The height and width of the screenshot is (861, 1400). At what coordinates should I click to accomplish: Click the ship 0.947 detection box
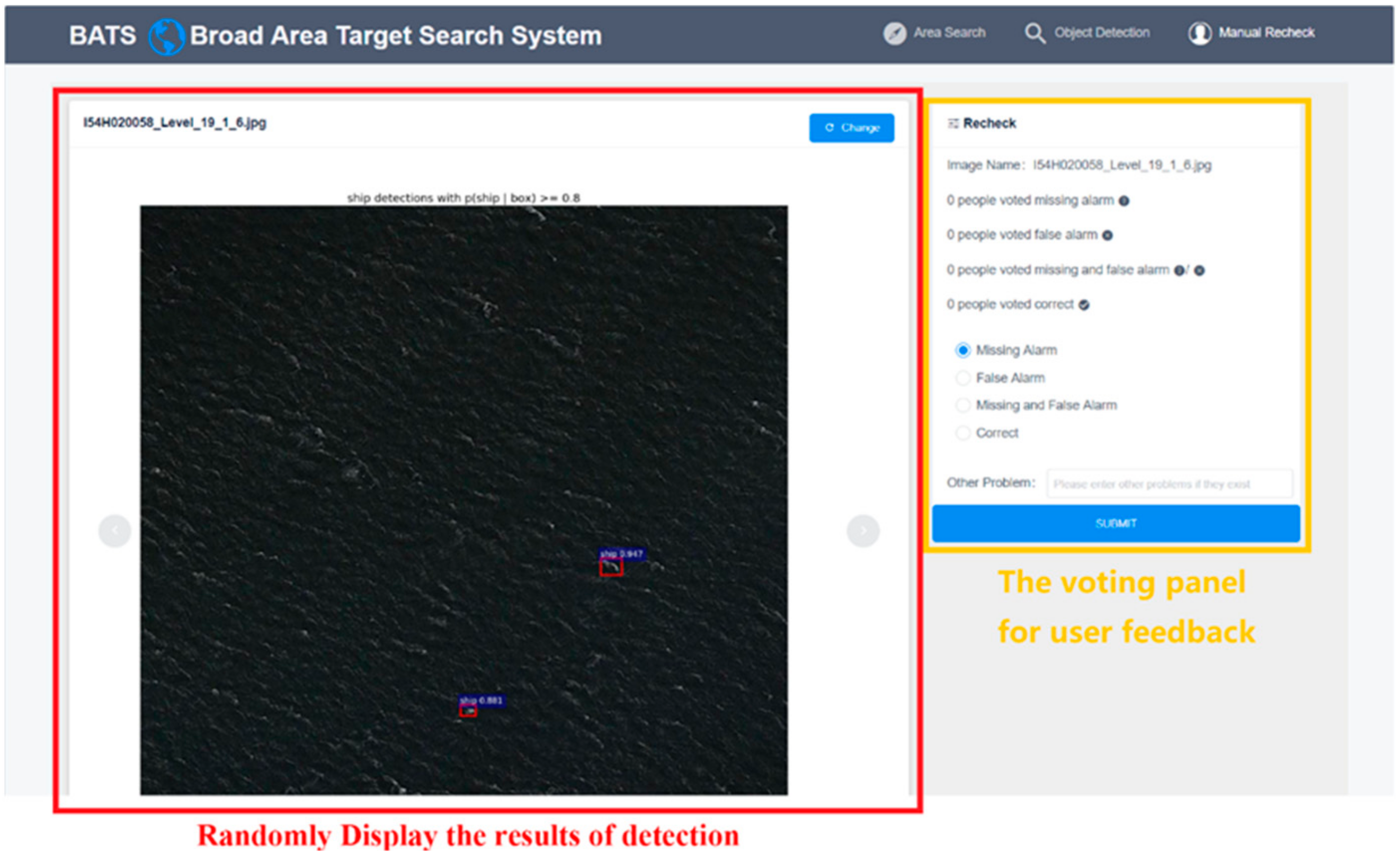coord(610,568)
